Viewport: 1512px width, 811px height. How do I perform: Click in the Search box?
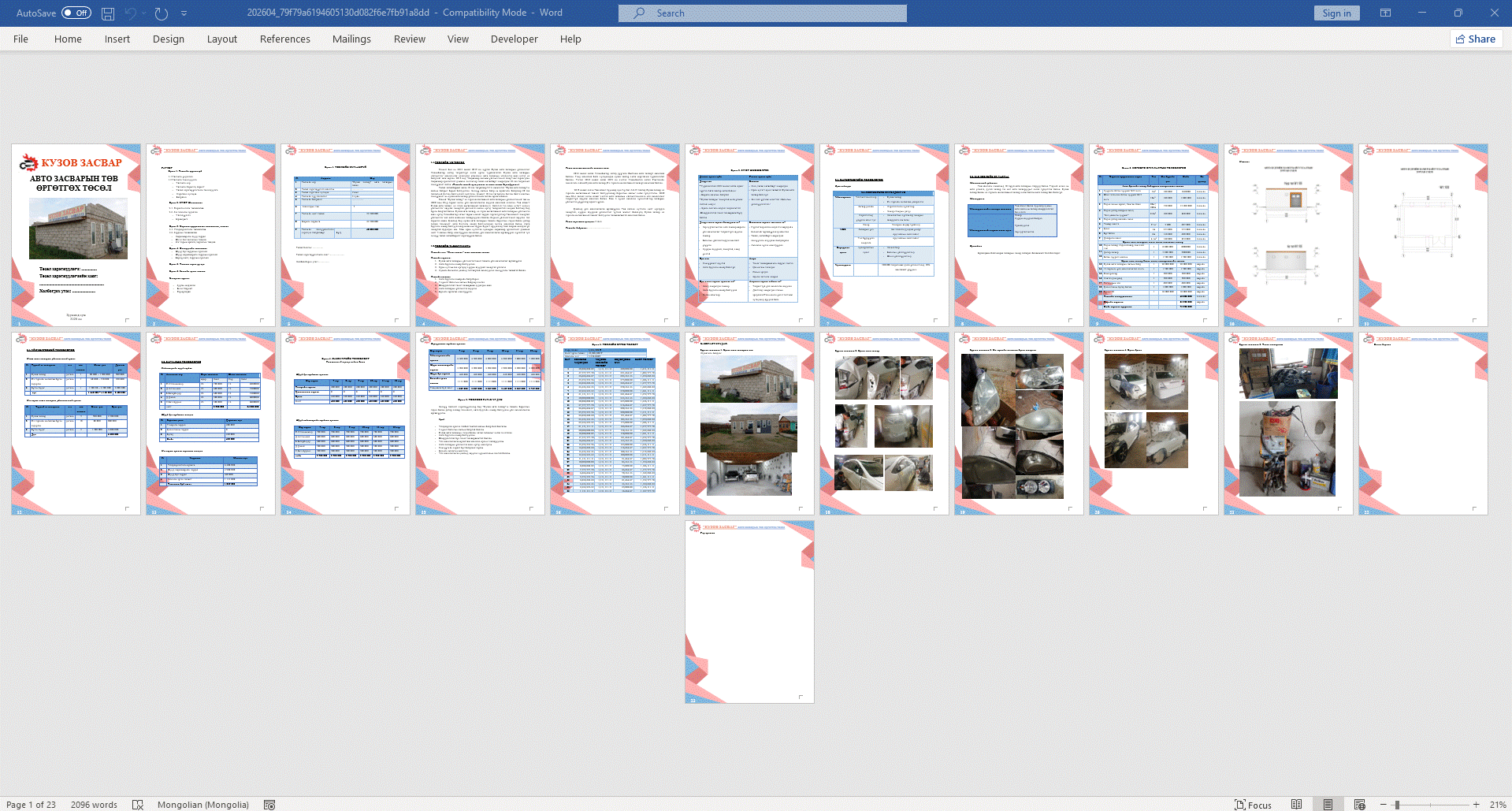[x=762, y=13]
